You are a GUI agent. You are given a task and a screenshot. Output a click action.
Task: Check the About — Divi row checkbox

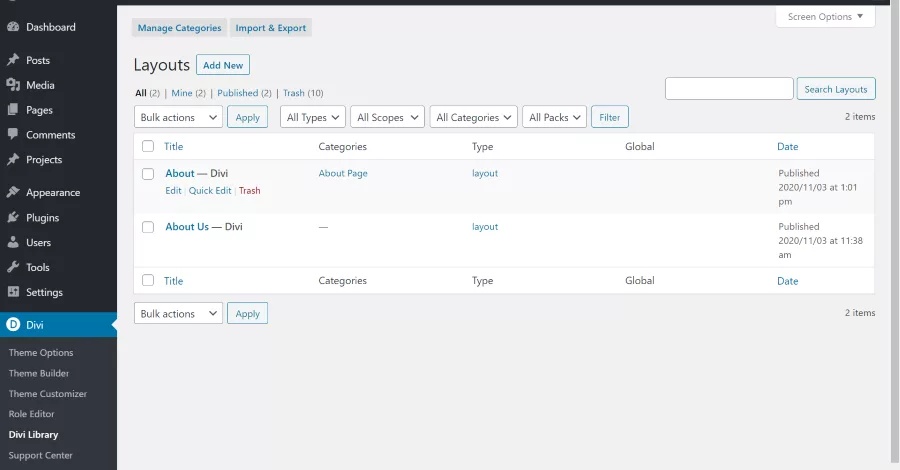[x=148, y=173]
